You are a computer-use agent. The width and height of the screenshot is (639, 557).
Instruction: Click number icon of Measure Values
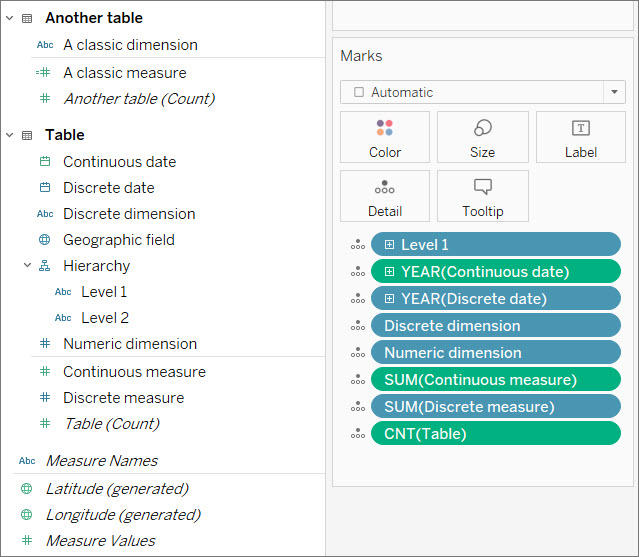[27, 540]
